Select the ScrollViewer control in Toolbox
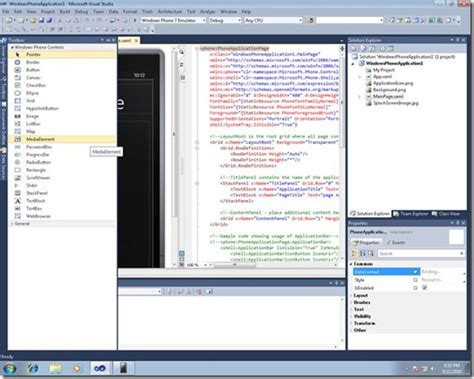Image resolution: width=474 pixels, height=379 pixels. pyautogui.click(x=62, y=178)
